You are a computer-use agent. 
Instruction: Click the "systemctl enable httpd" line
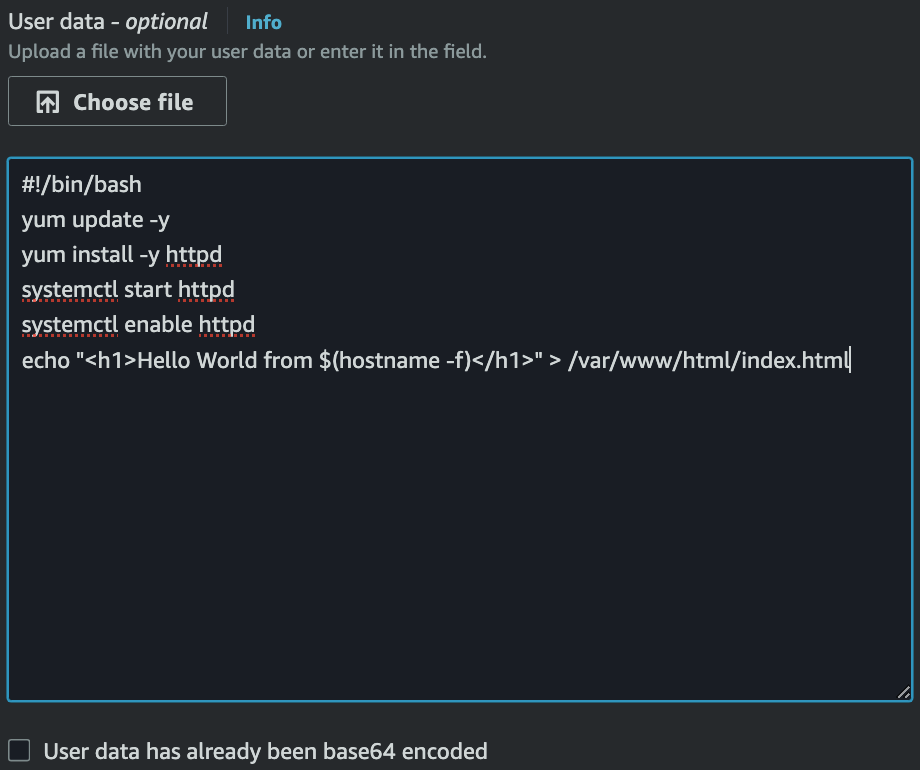tap(139, 325)
